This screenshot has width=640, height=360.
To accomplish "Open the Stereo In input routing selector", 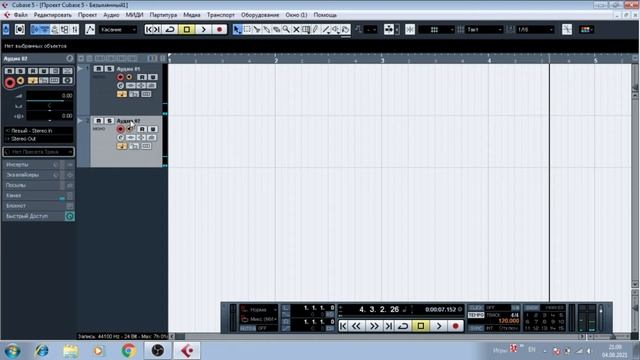I will point(39,131).
